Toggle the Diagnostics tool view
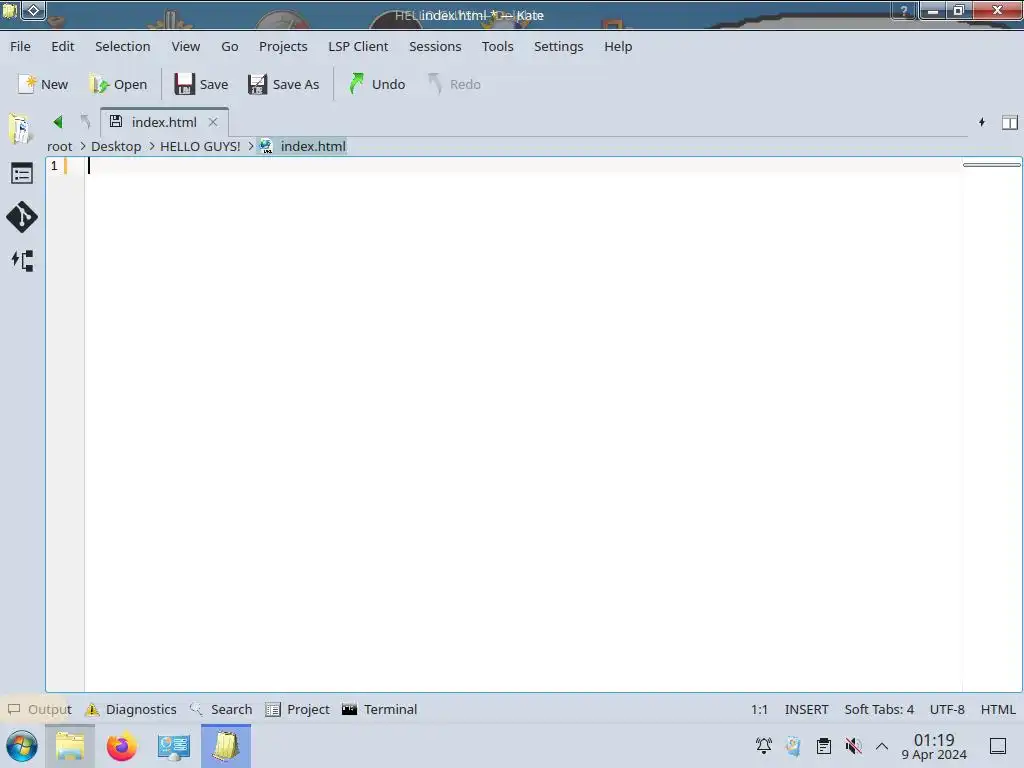The width and height of the screenshot is (1024, 768). click(131, 709)
